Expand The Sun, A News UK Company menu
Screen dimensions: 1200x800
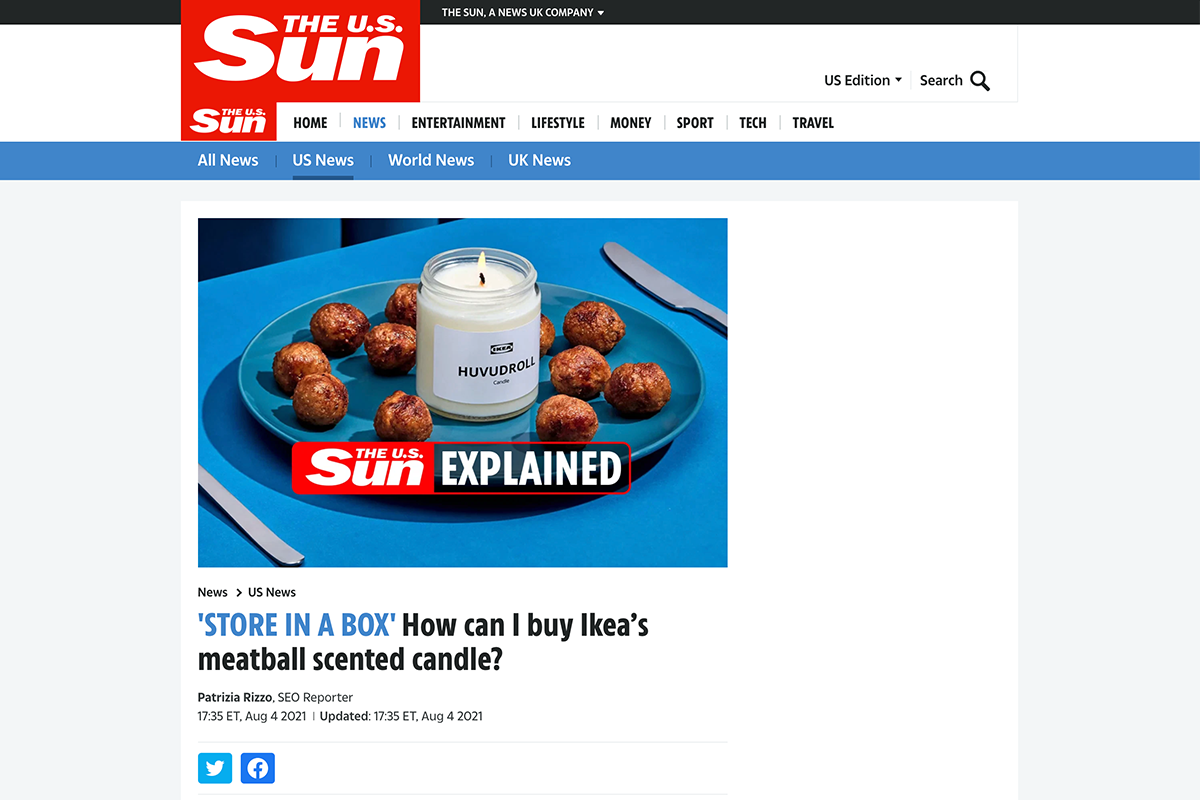[x=523, y=12]
